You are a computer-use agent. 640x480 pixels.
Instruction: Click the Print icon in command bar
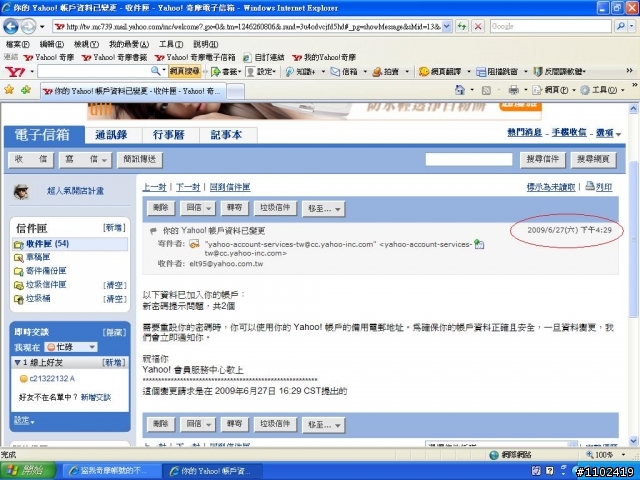[513, 90]
